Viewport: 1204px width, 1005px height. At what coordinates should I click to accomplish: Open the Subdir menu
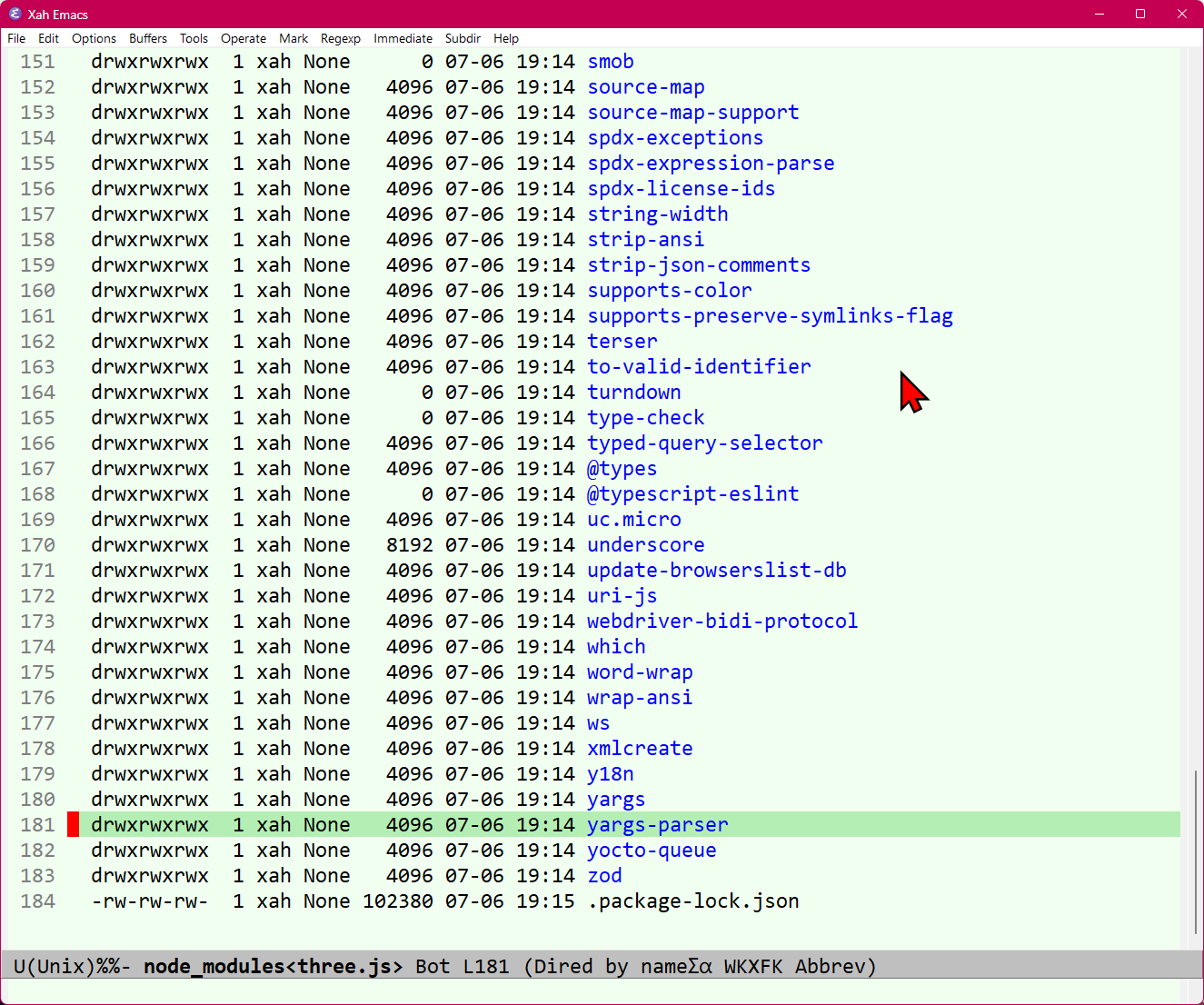pyautogui.click(x=463, y=38)
